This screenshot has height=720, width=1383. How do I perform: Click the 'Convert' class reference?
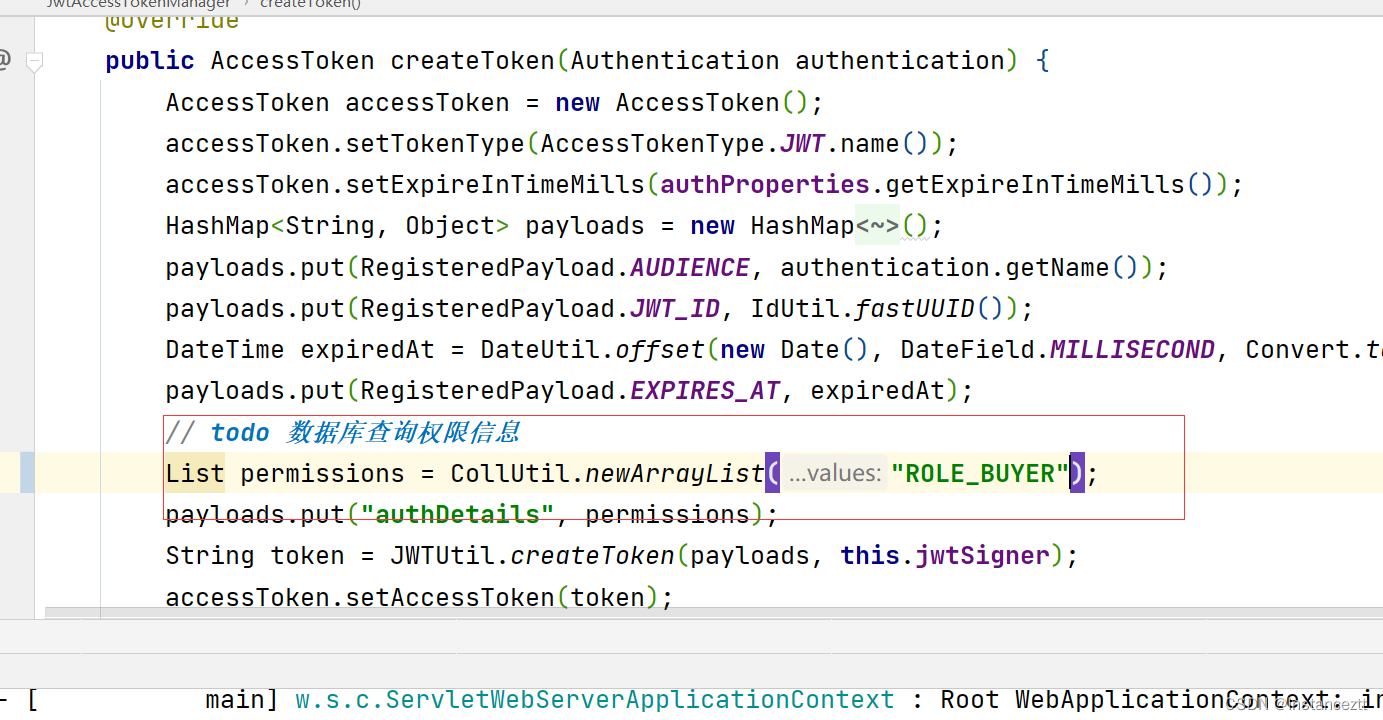pyautogui.click(x=1298, y=350)
